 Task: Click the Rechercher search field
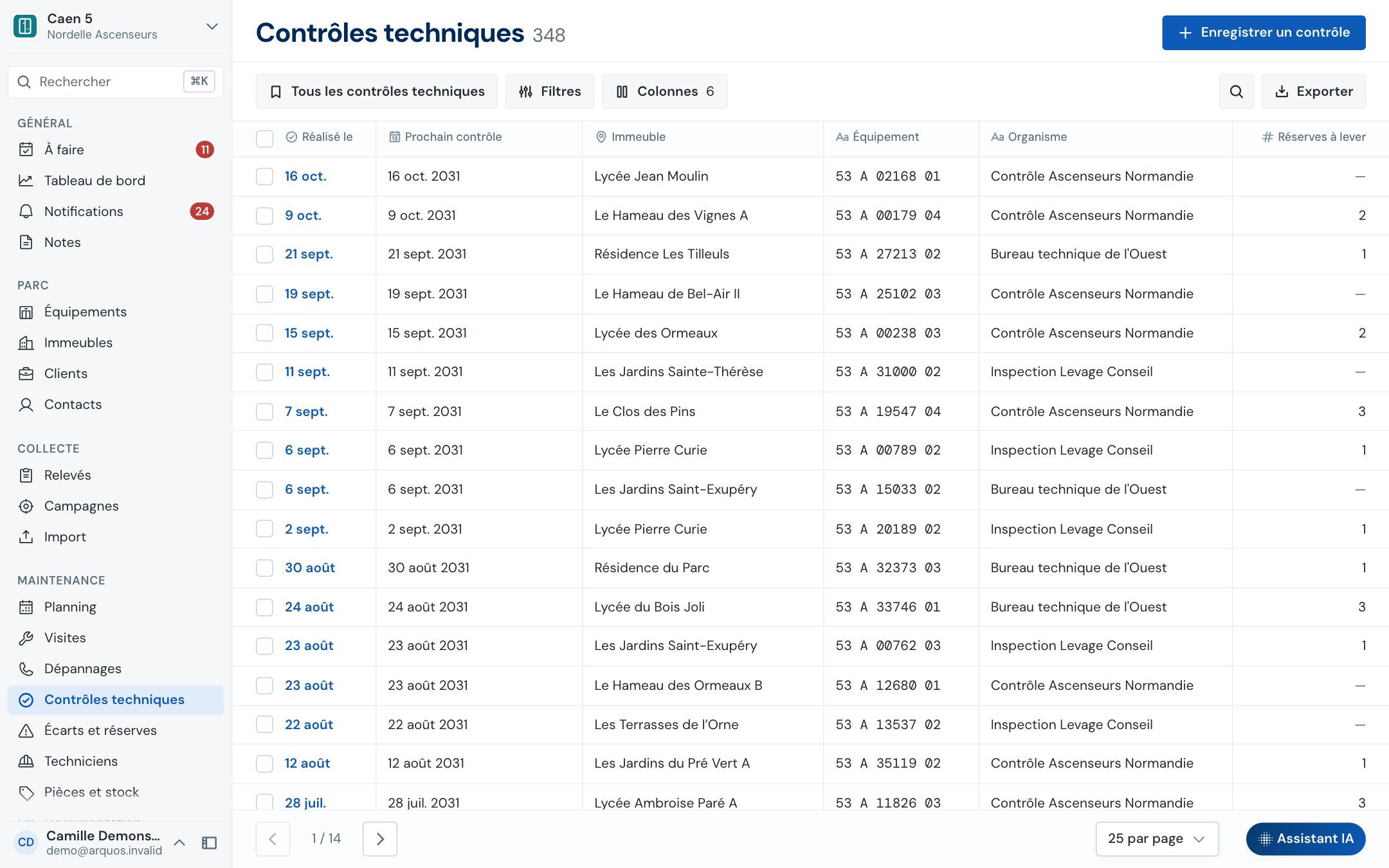[116, 82]
